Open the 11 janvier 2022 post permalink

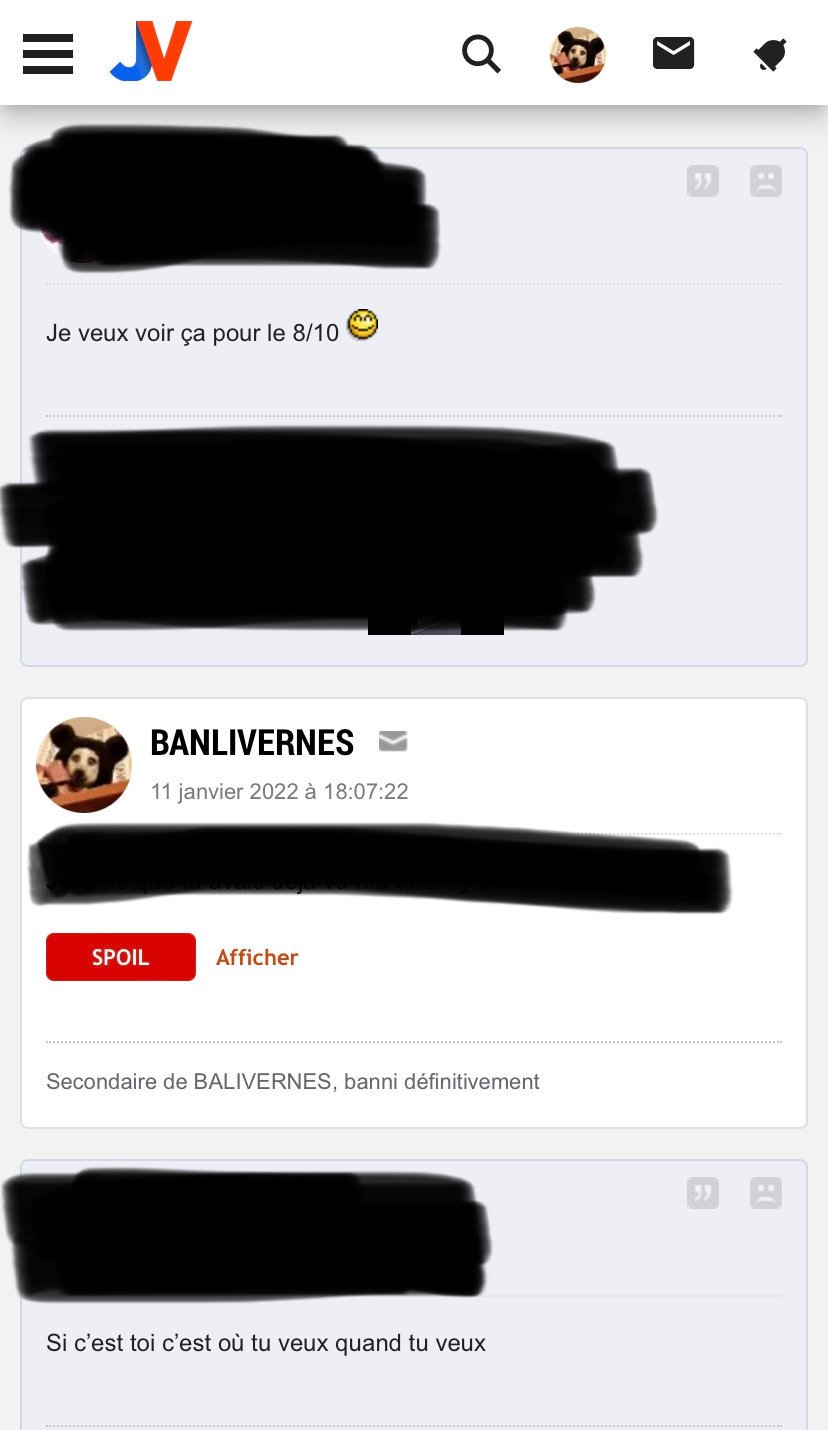click(279, 792)
